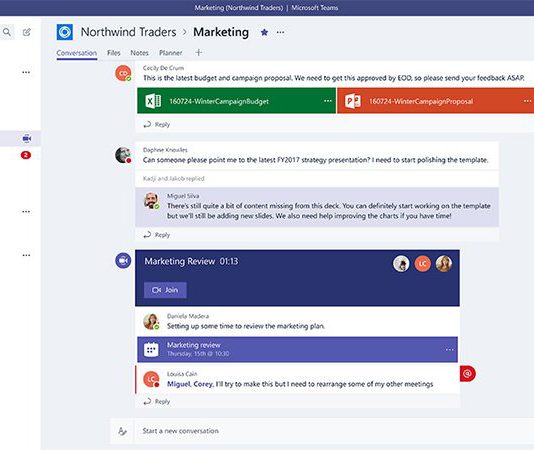Click Louisa Cain's LC avatar
Image resolution: width=534 pixels, height=450 pixels.
pos(152,379)
